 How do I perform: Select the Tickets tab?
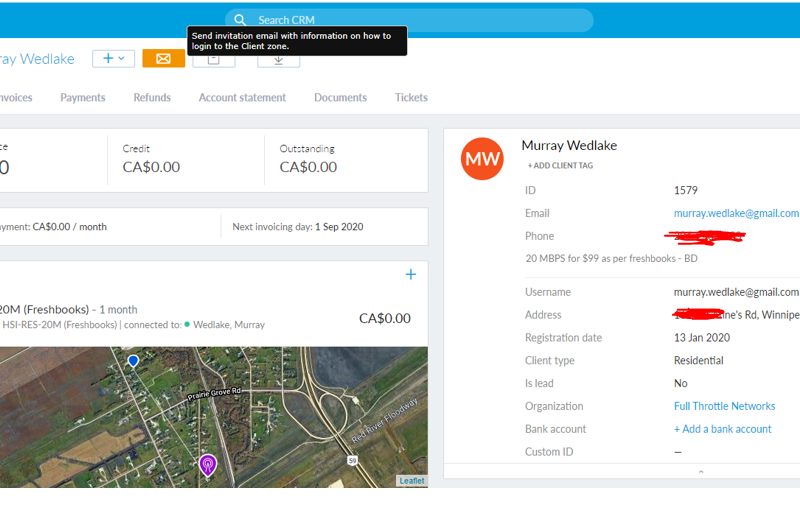411,98
